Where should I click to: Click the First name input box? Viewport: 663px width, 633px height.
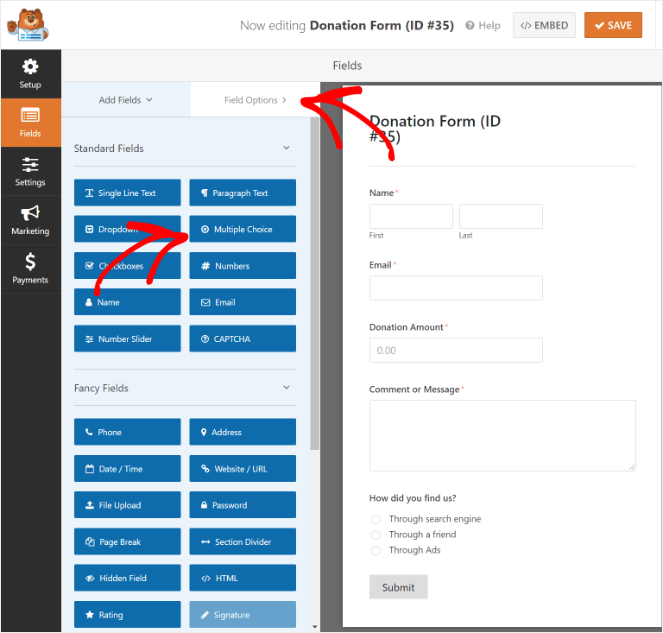pyautogui.click(x=411, y=216)
